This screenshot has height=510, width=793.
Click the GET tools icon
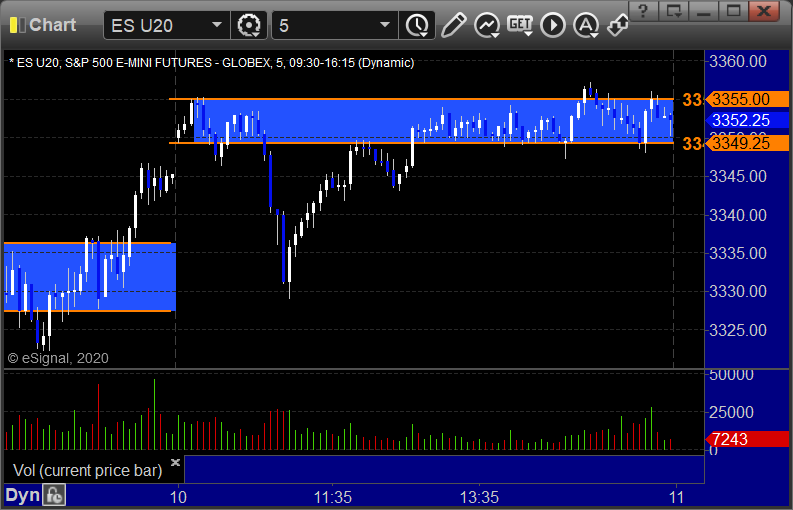point(520,25)
